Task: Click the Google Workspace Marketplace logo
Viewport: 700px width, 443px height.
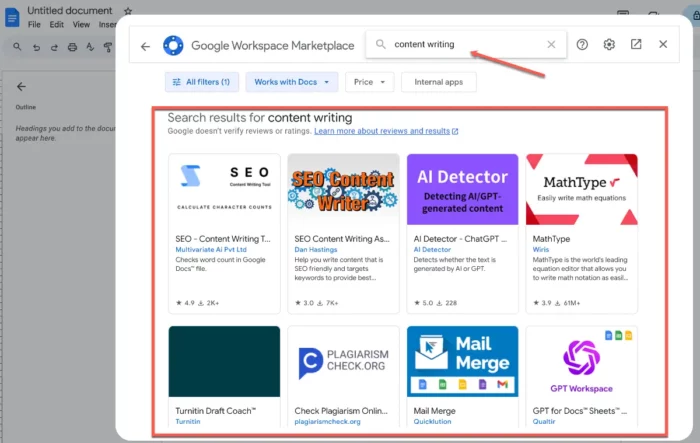Action: (x=173, y=46)
